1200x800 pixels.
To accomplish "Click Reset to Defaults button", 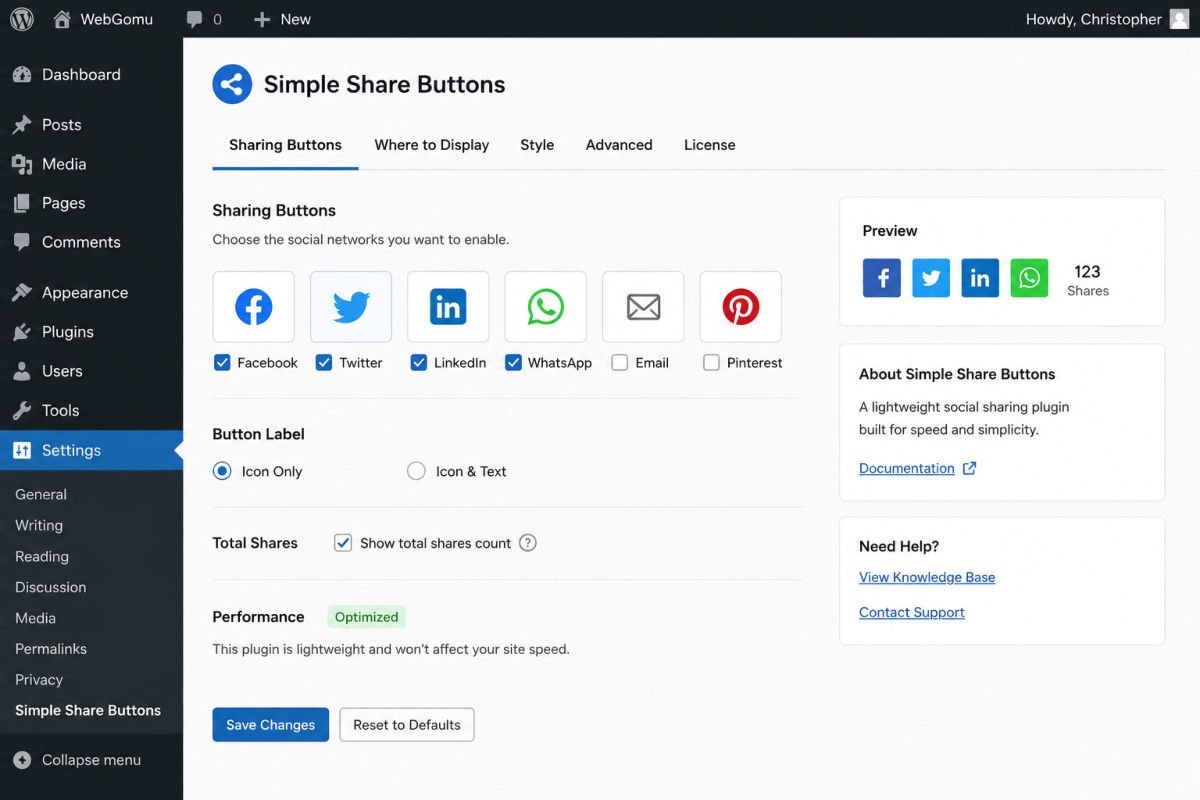I will 407,725.
